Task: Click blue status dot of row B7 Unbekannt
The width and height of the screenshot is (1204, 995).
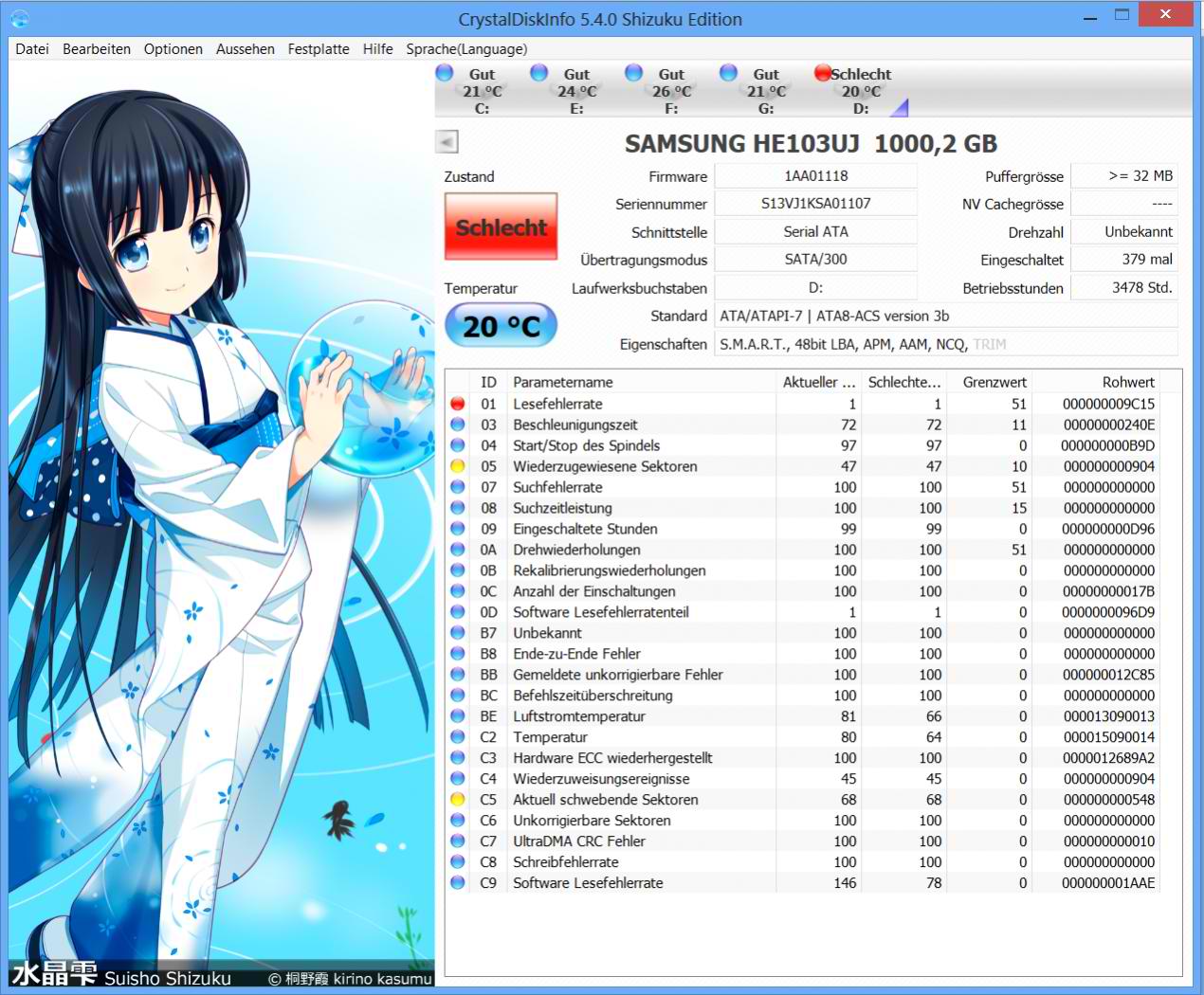Action: [x=458, y=633]
